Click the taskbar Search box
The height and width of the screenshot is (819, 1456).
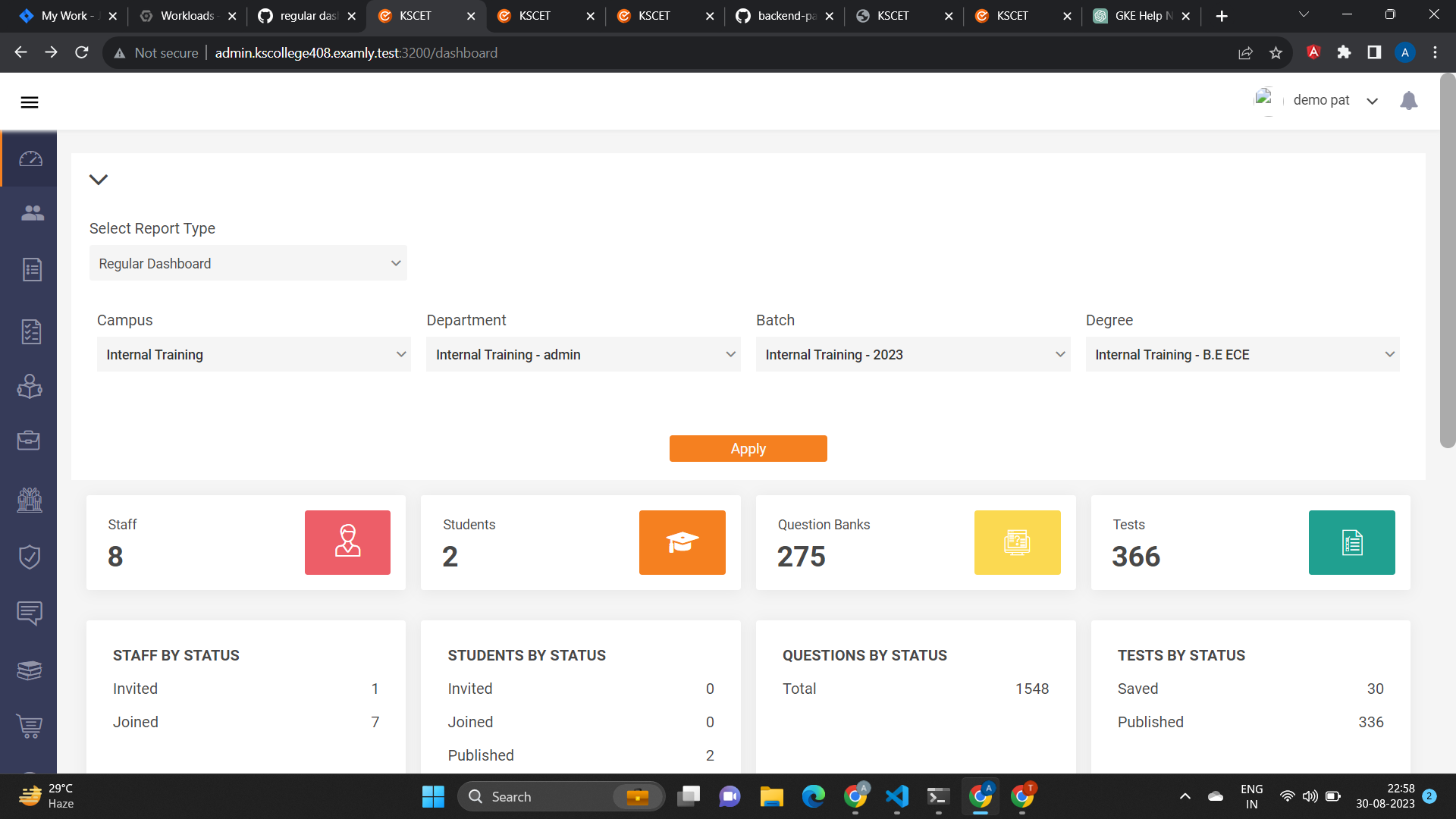pyautogui.click(x=561, y=796)
